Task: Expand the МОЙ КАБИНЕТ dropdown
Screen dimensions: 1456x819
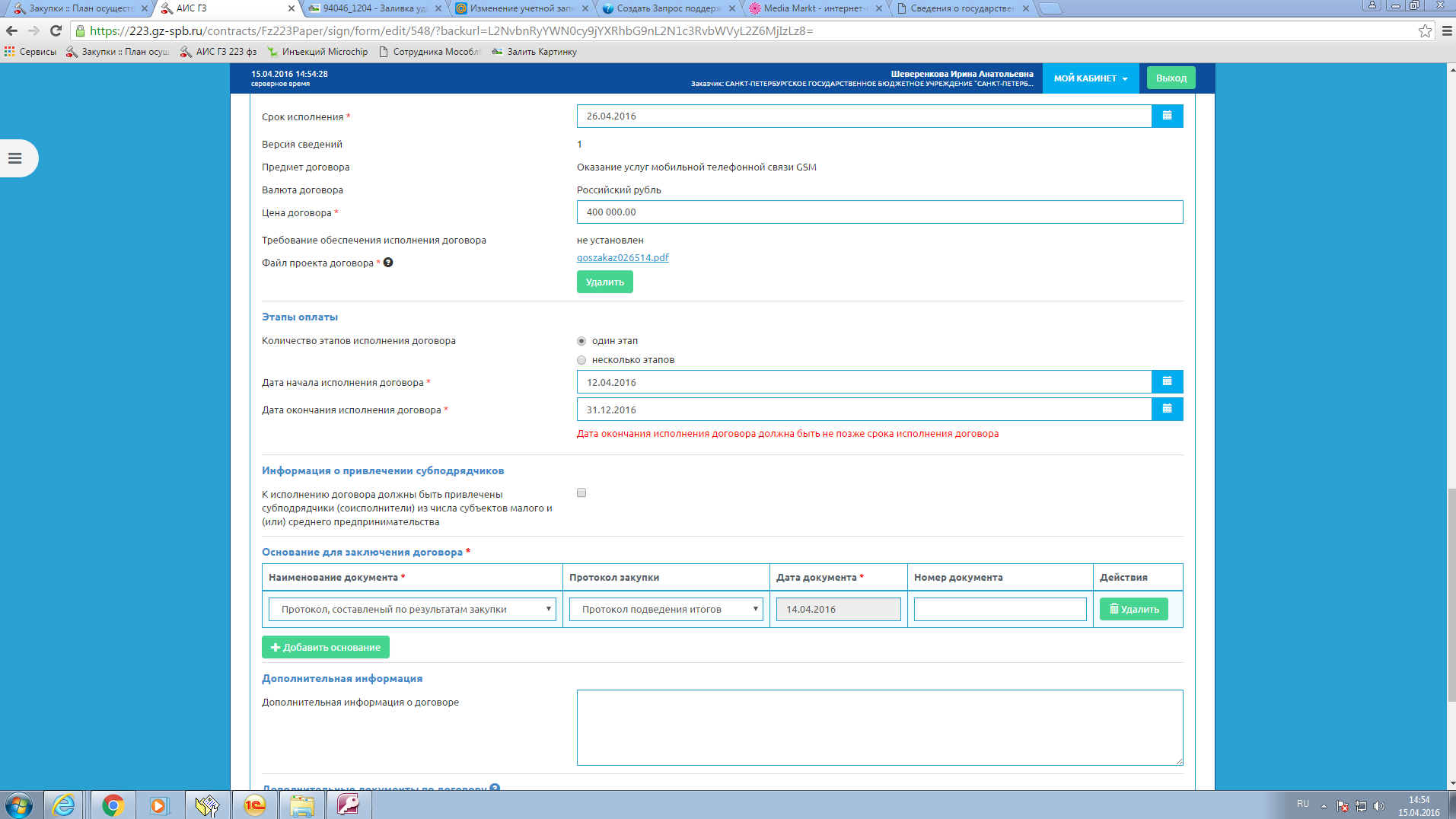Action: (x=1091, y=78)
